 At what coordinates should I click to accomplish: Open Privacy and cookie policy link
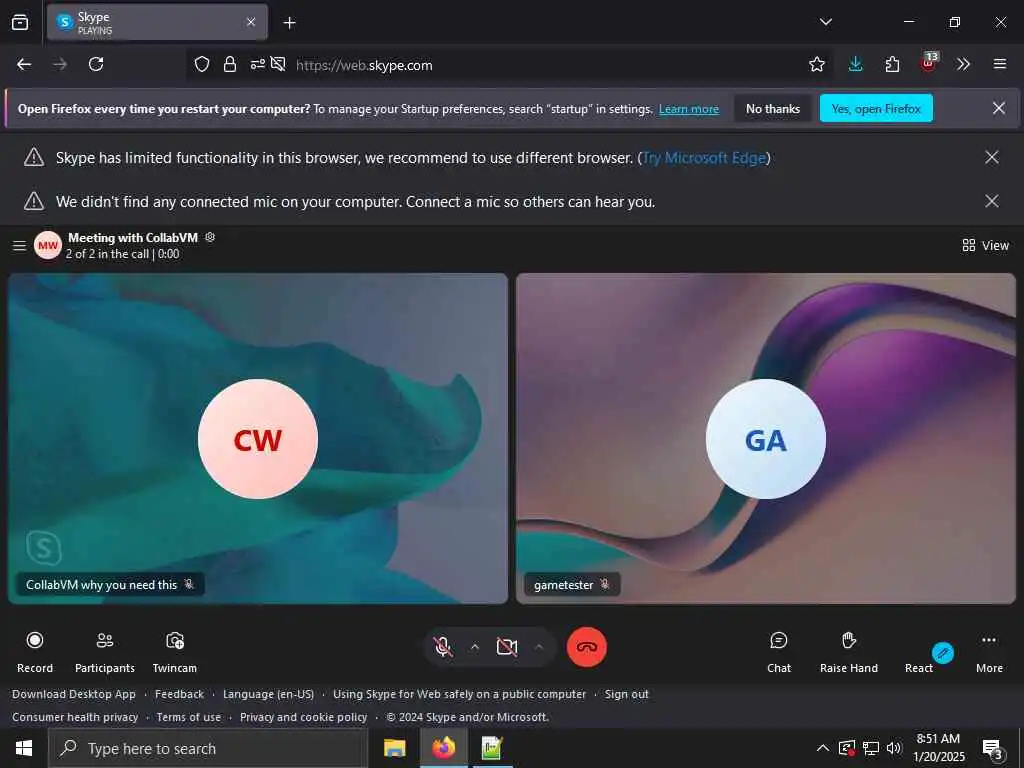coord(304,717)
